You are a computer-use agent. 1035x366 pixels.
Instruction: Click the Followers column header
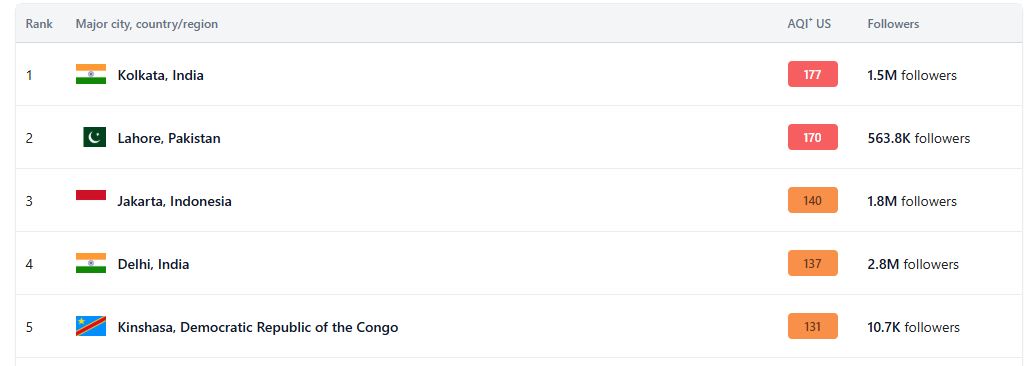[x=893, y=24]
